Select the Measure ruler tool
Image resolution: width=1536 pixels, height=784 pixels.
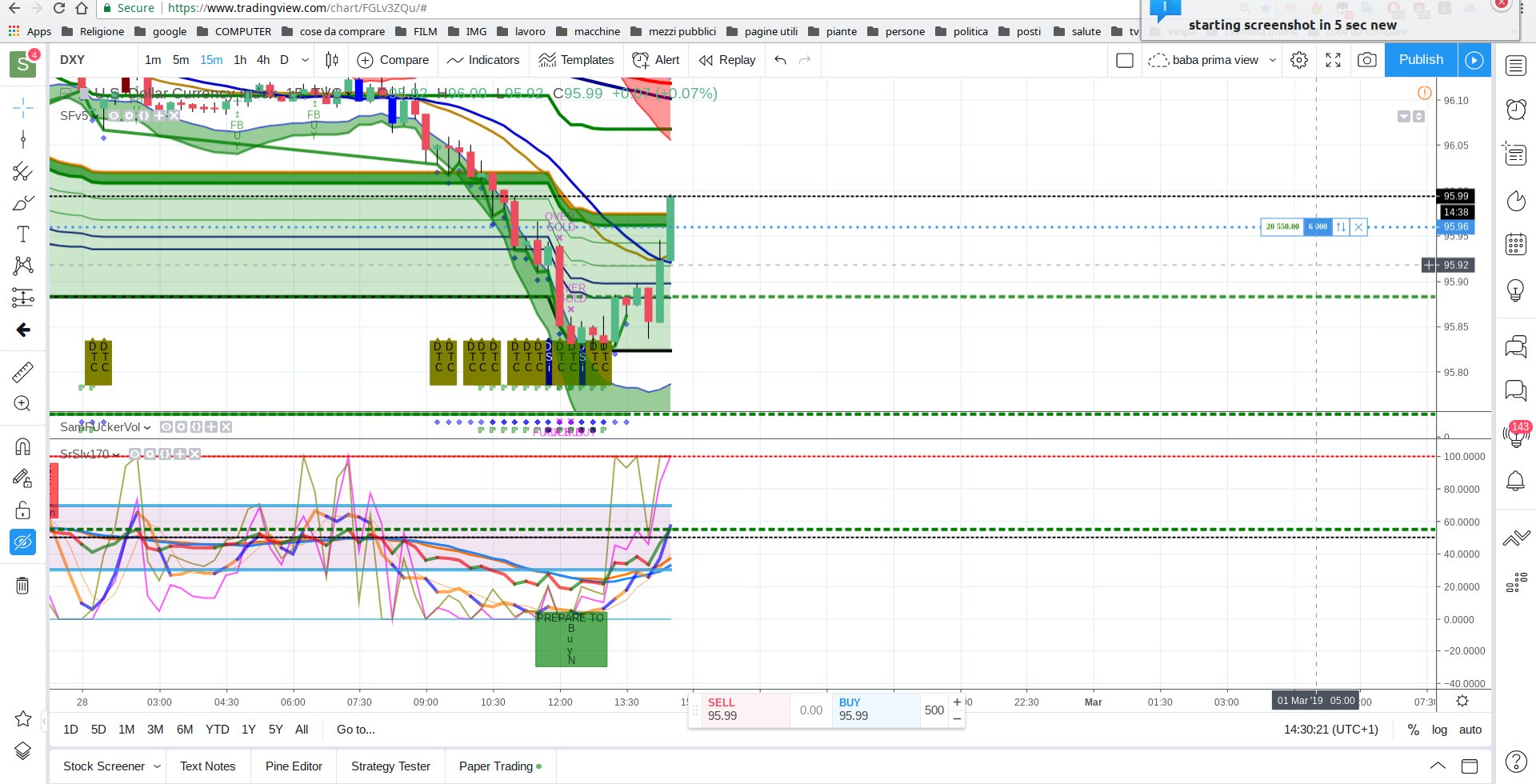pos(23,372)
